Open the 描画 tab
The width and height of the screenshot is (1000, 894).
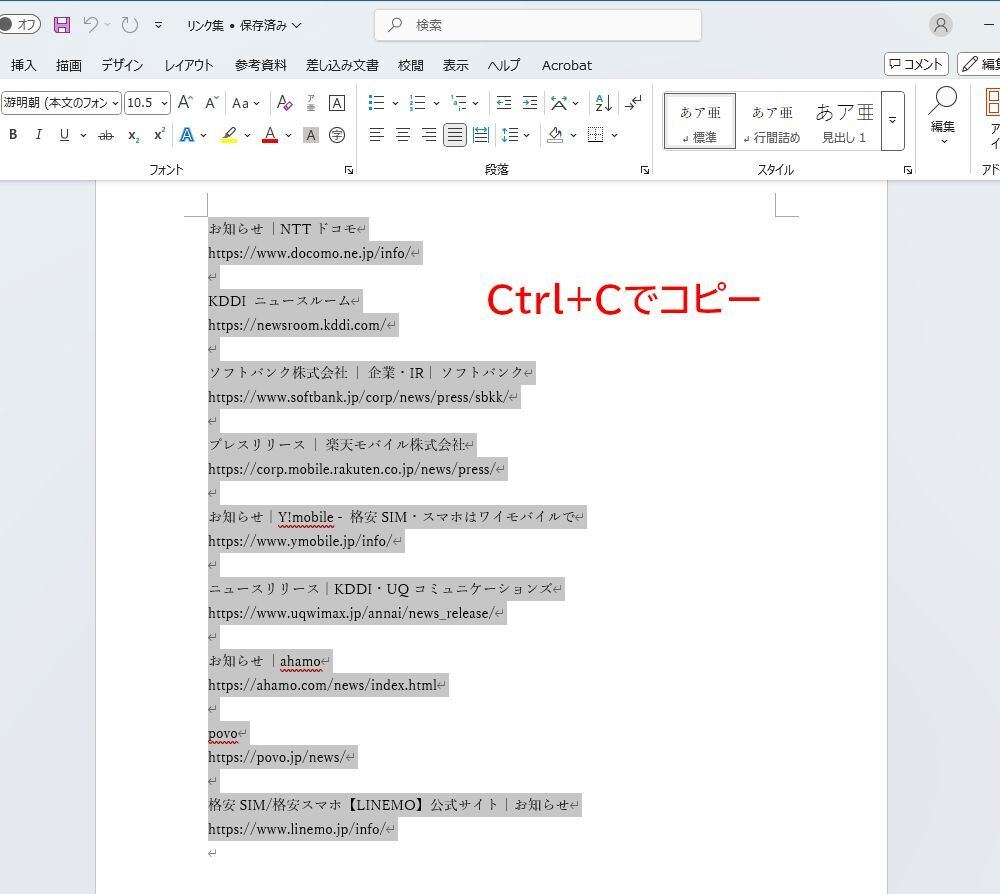point(69,65)
